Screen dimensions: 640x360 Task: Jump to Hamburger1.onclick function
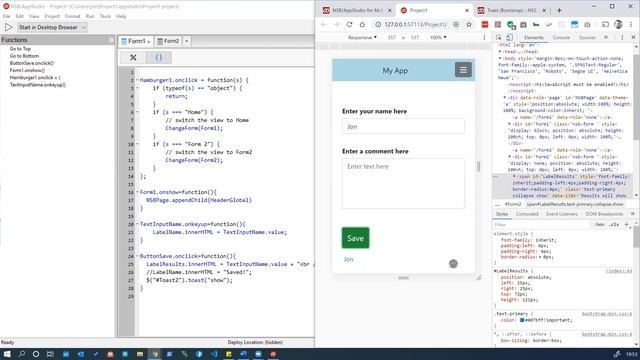click(x=35, y=78)
